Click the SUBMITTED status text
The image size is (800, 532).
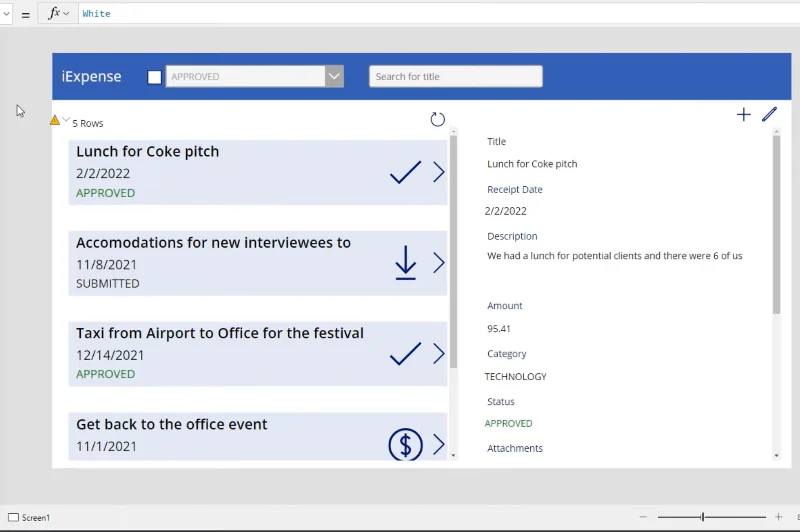tap(108, 284)
